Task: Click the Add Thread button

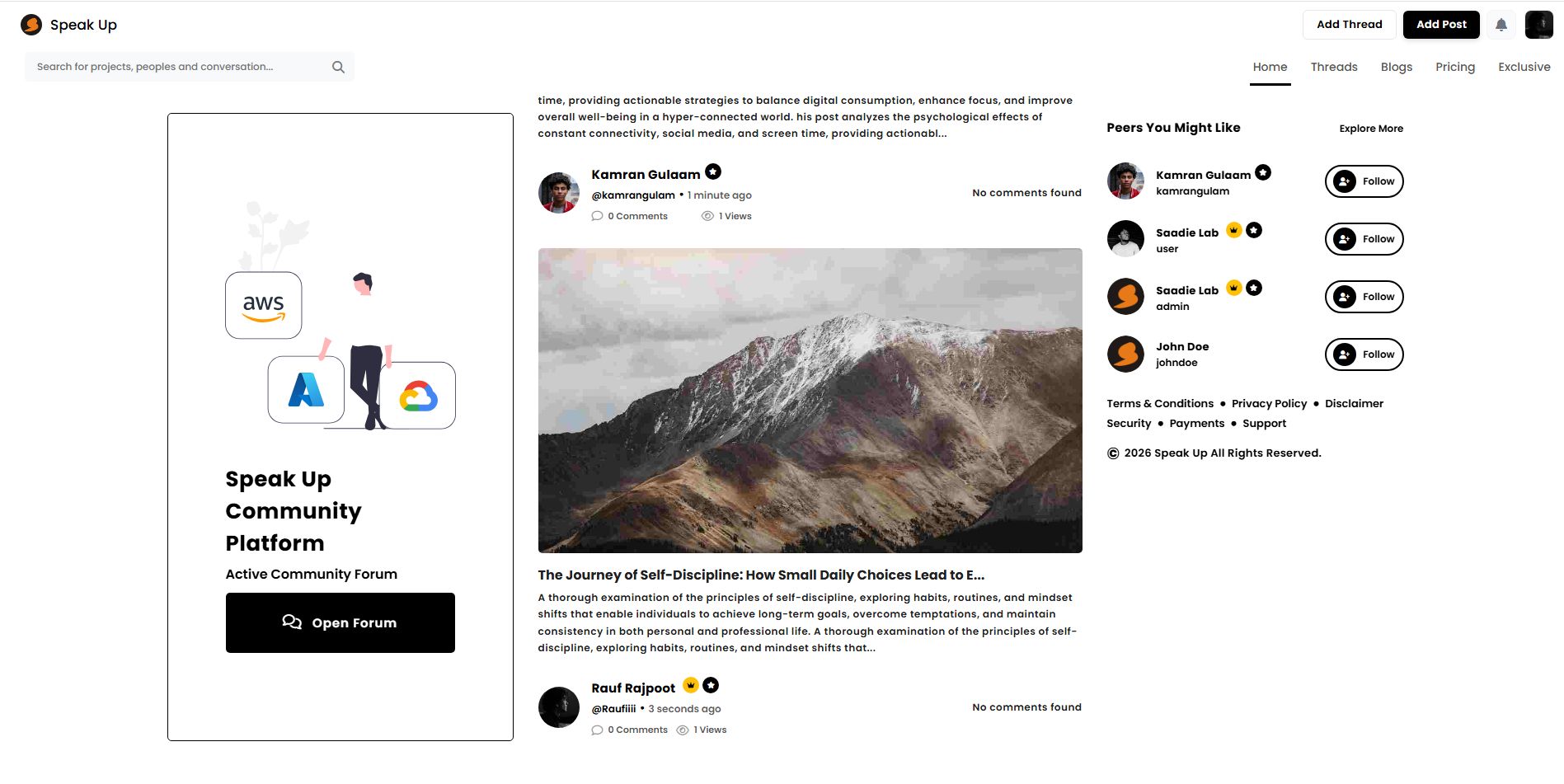Action: click(1349, 25)
